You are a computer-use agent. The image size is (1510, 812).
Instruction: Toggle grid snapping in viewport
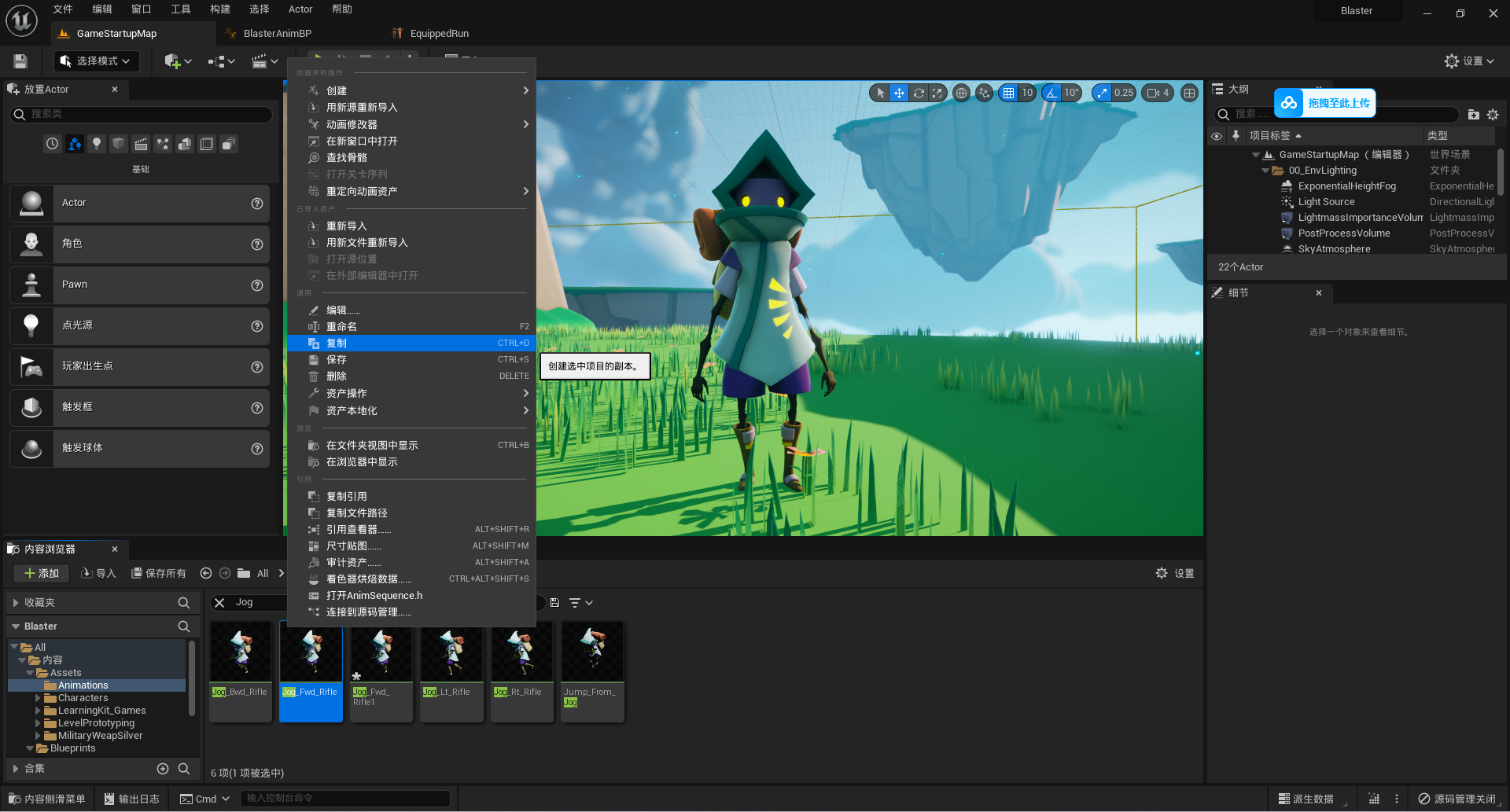click(x=1008, y=93)
